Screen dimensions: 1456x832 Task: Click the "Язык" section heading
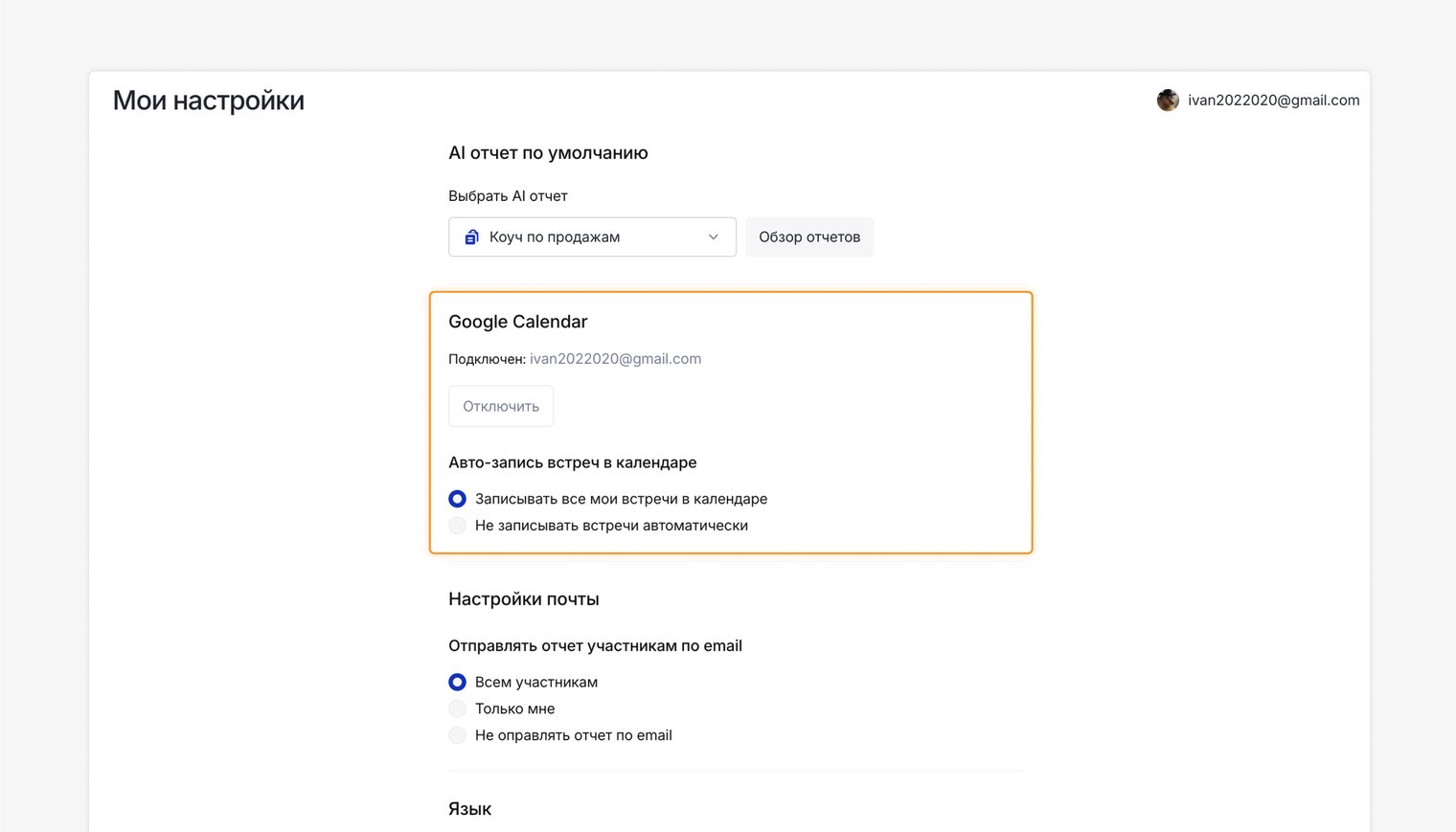point(469,809)
